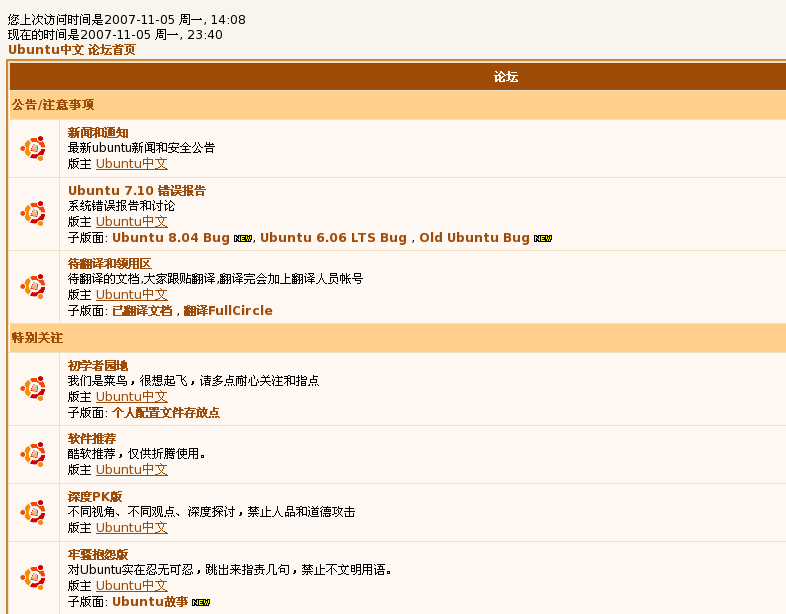The width and height of the screenshot is (786, 614).
Task: Click moderator Ubuntu中文 under 待翻译和领用区
Action: (132, 295)
